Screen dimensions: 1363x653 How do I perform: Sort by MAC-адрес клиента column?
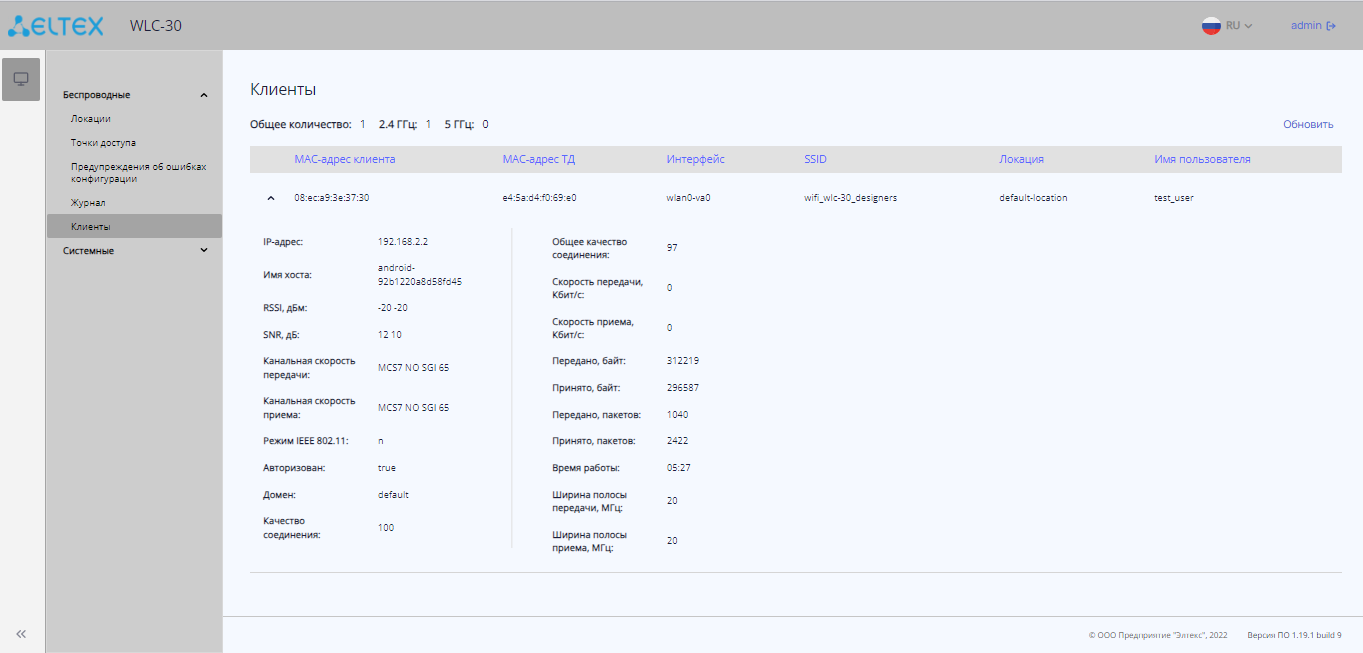tap(344, 159)
